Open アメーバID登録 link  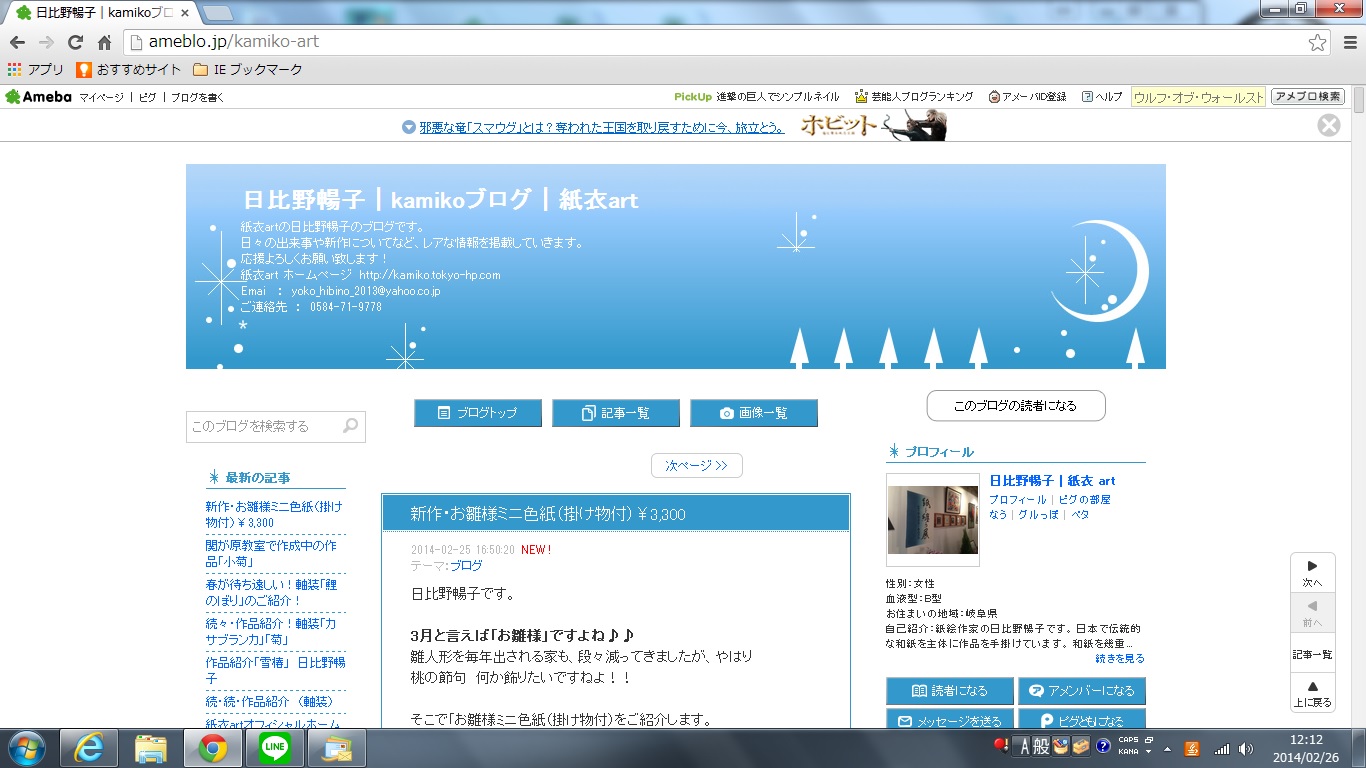[x=1028, y=97]
